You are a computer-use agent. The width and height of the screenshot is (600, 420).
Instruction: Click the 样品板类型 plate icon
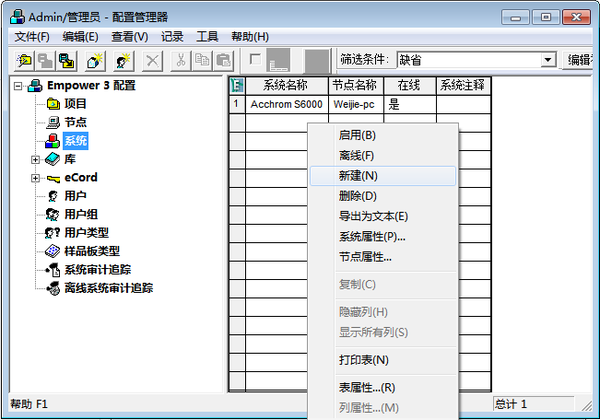tap(54, 251)
